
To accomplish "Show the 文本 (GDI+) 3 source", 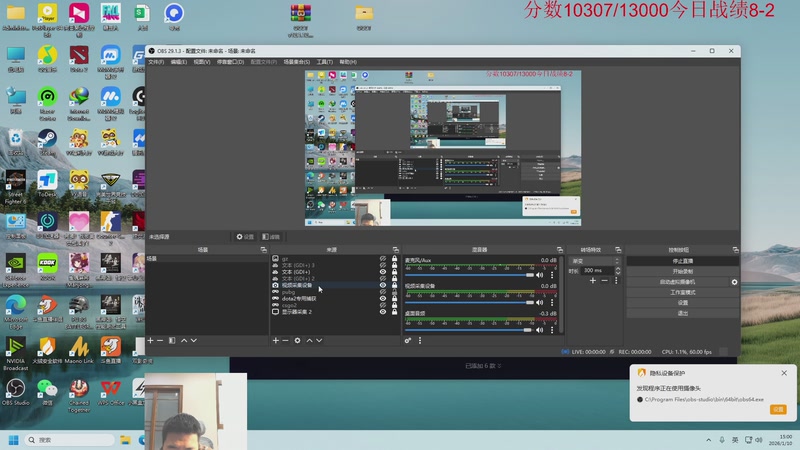I will [x=383, y=265].
